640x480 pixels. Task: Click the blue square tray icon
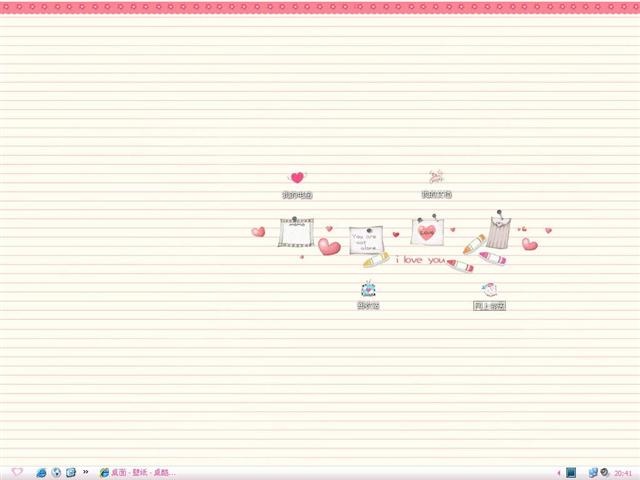click(x=571, y=473)
